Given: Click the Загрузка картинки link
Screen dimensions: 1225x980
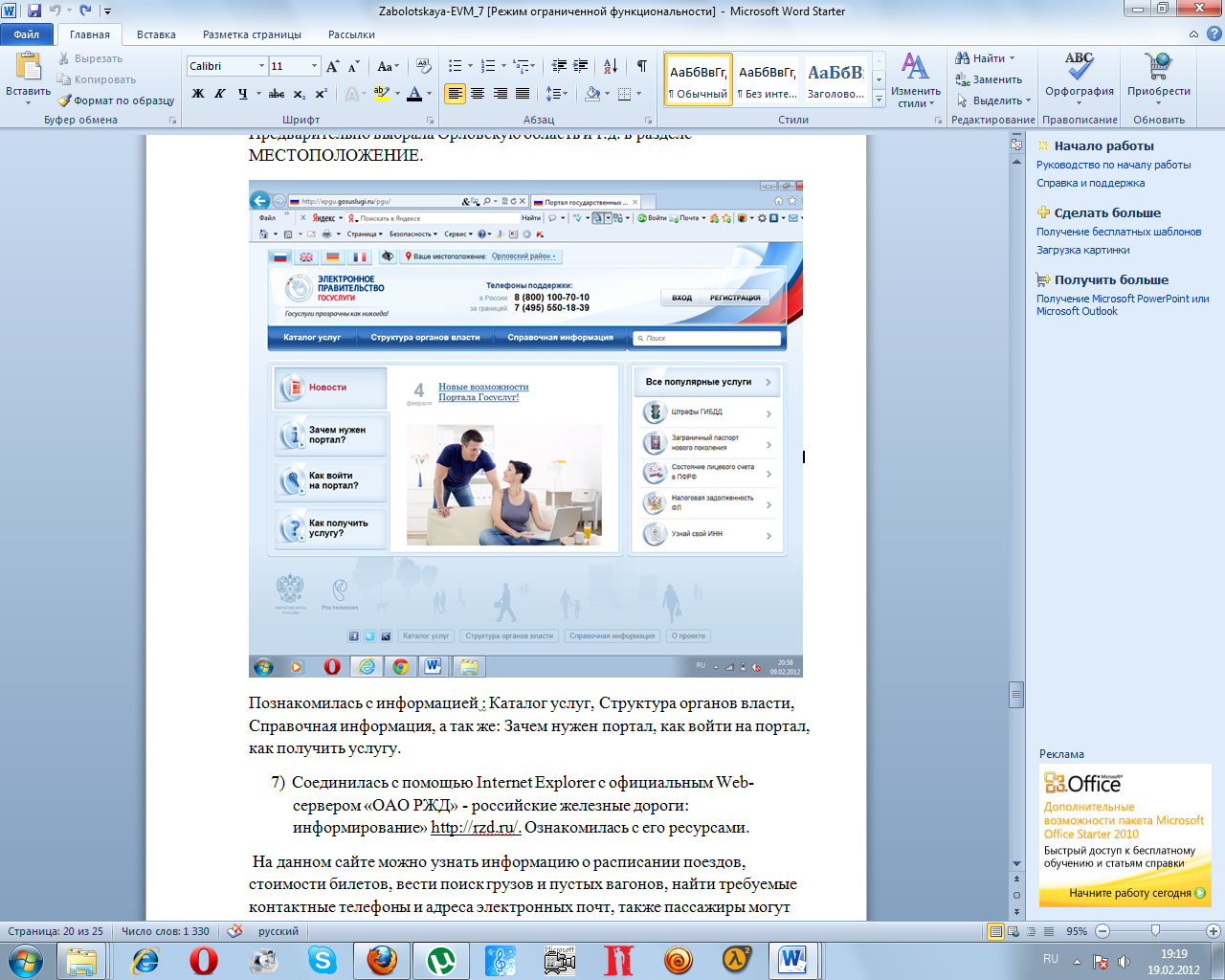Looking at the screenshot, I should point(1083,250).
